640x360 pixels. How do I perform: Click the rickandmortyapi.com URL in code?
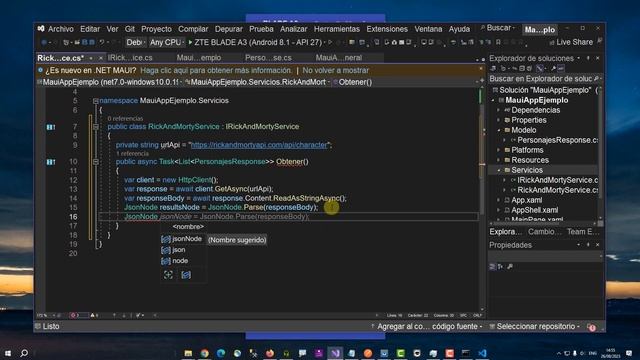tap(259, 145)
